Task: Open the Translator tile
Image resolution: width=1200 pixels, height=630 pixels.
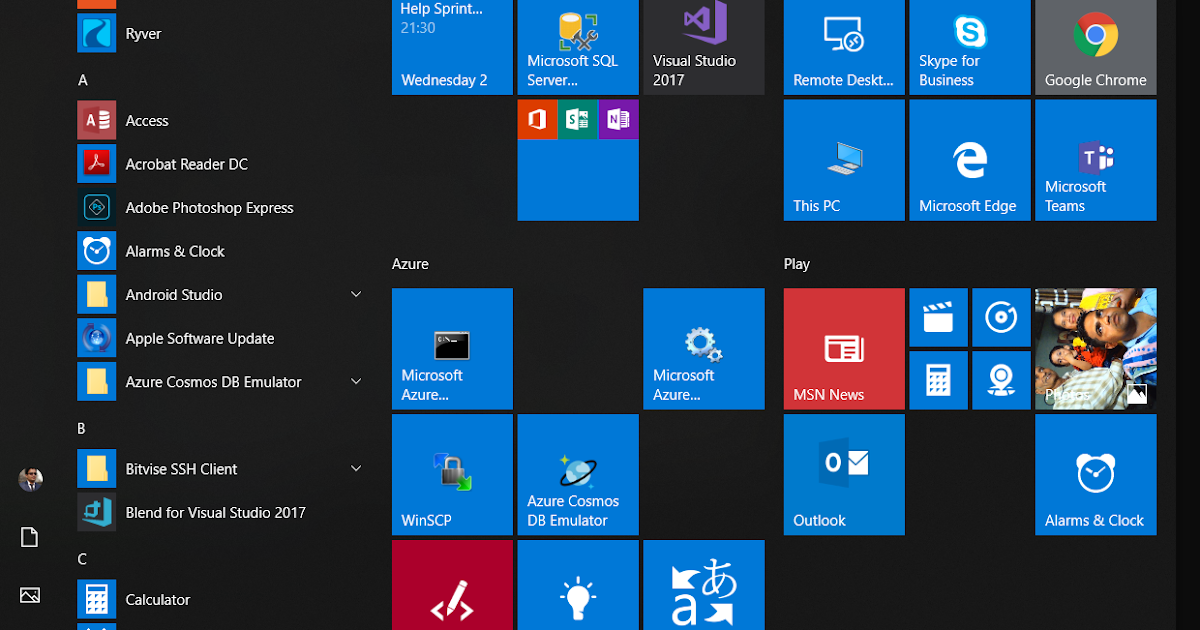Action: [703, 590]
